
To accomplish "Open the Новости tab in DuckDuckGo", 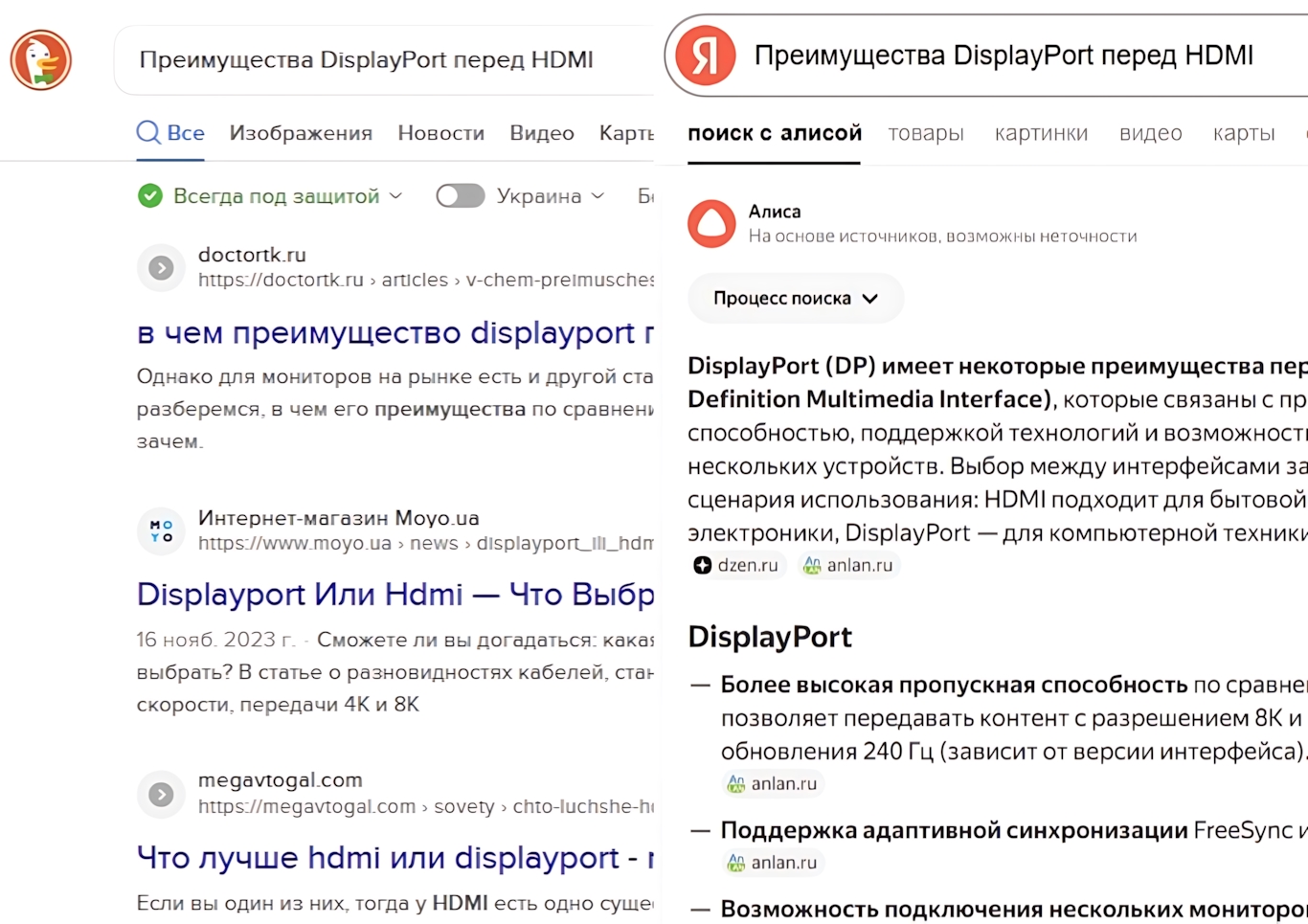I will (x=440, y=133).
